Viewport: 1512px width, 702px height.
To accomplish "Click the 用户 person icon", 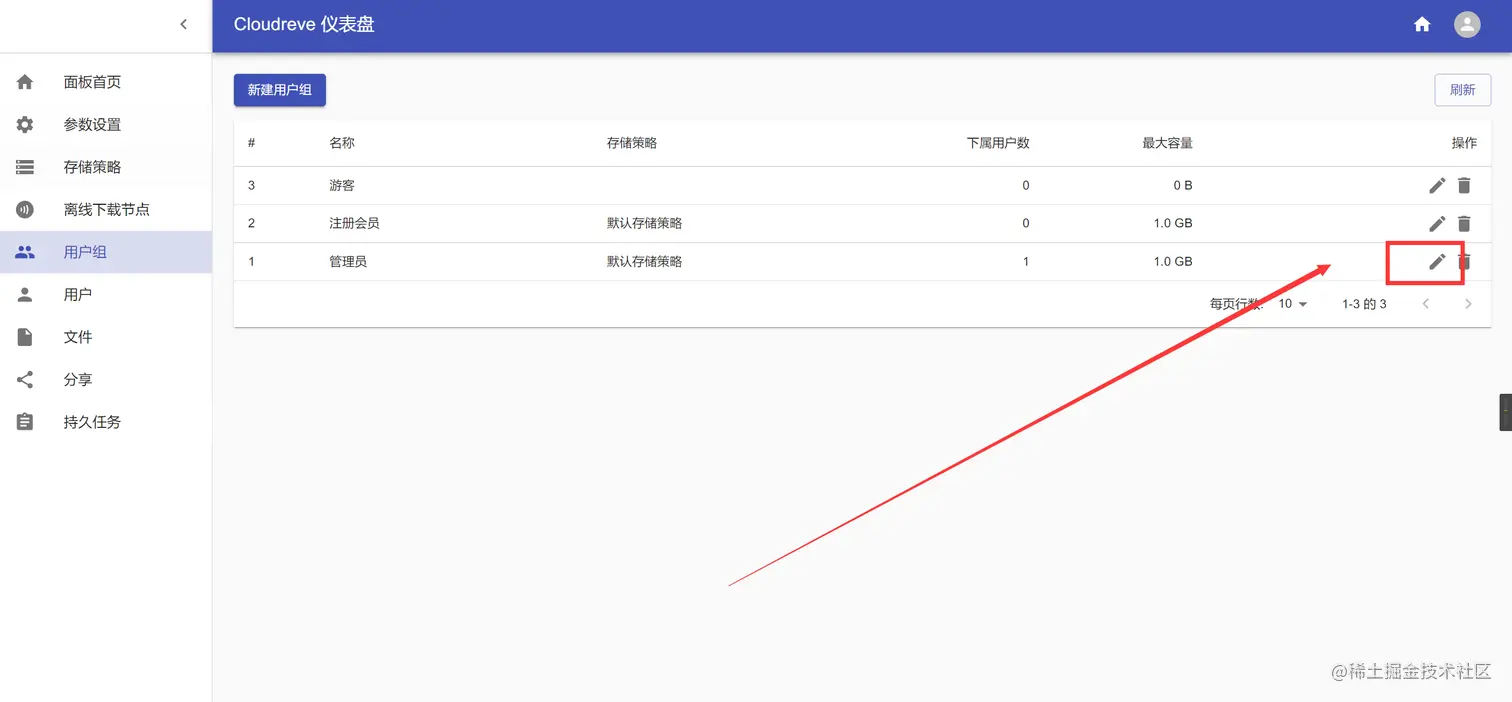I will [x=25, y=295].
